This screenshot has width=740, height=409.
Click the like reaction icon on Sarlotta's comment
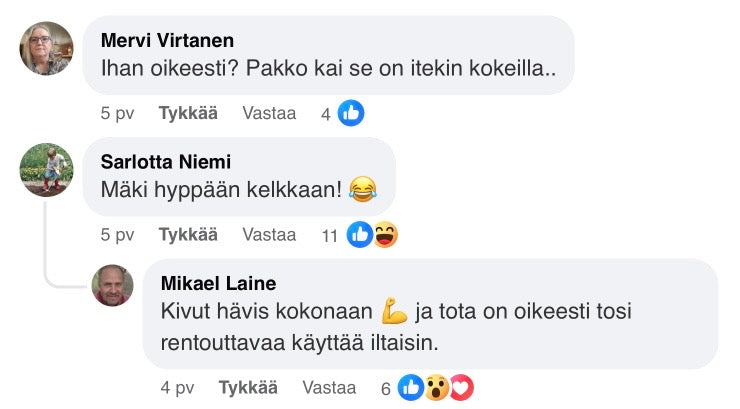point(360,236)
